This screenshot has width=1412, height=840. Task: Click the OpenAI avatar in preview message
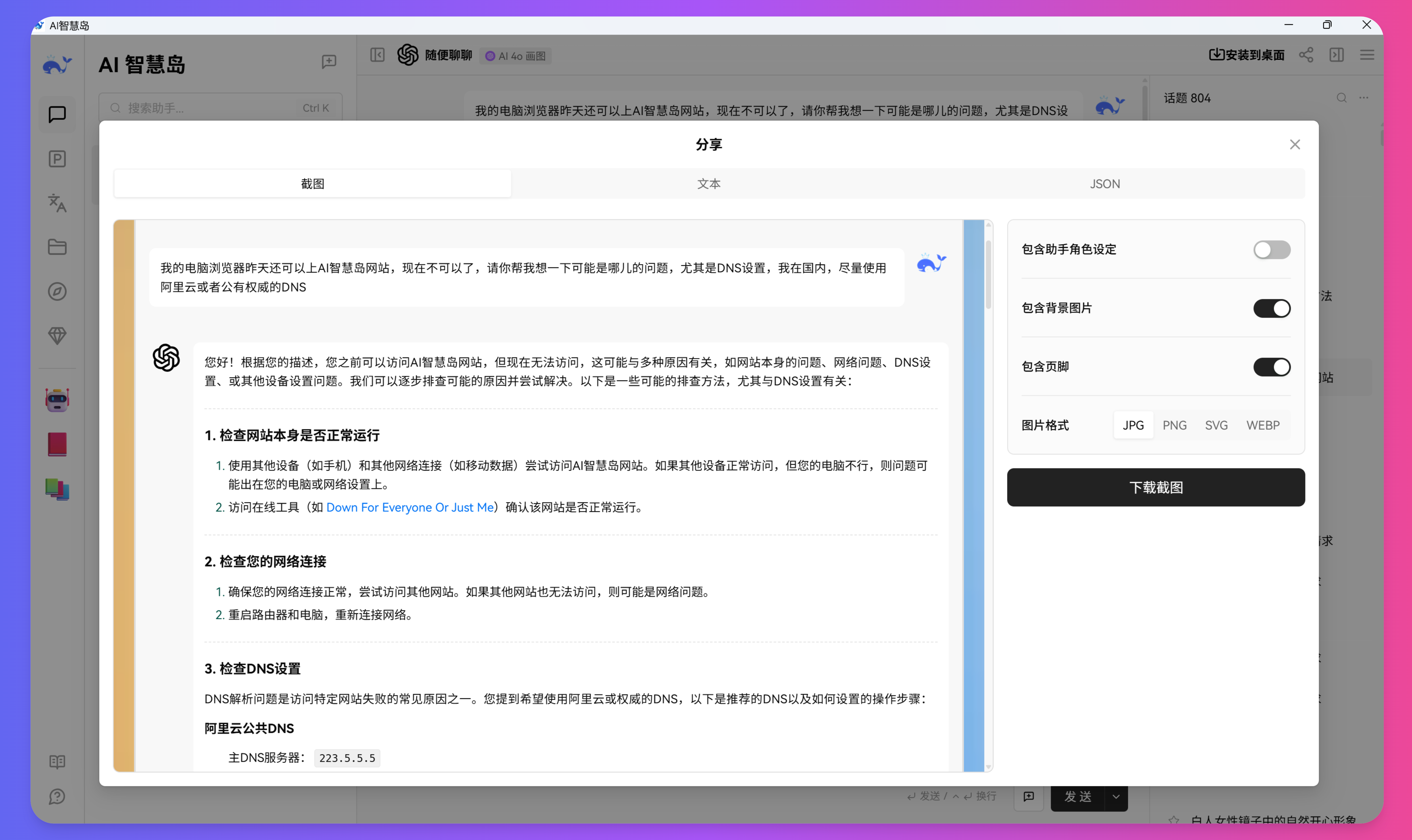coord(166,358)
